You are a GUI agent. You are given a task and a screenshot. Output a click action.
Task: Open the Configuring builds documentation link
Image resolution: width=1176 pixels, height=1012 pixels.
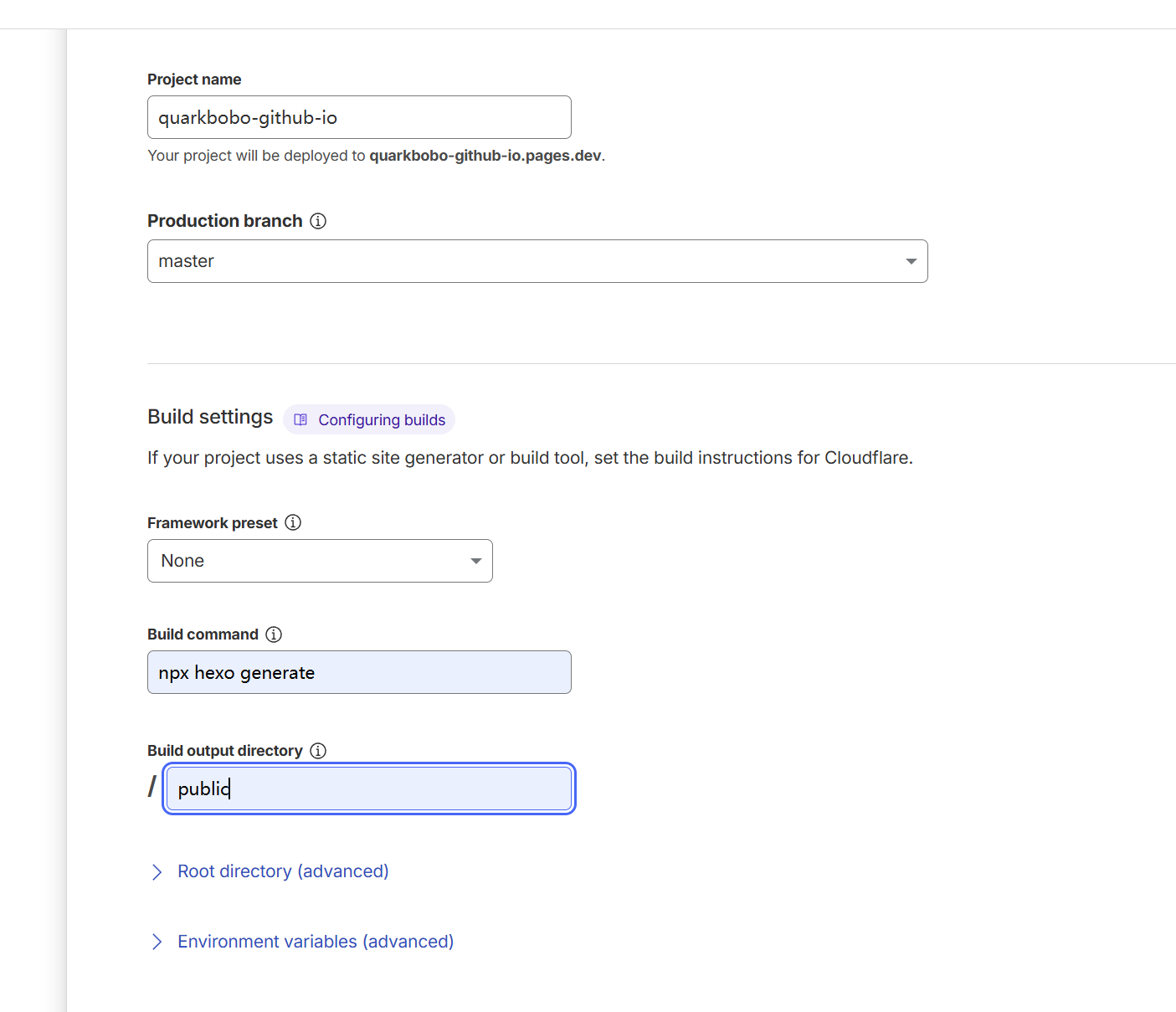point(382,420)
